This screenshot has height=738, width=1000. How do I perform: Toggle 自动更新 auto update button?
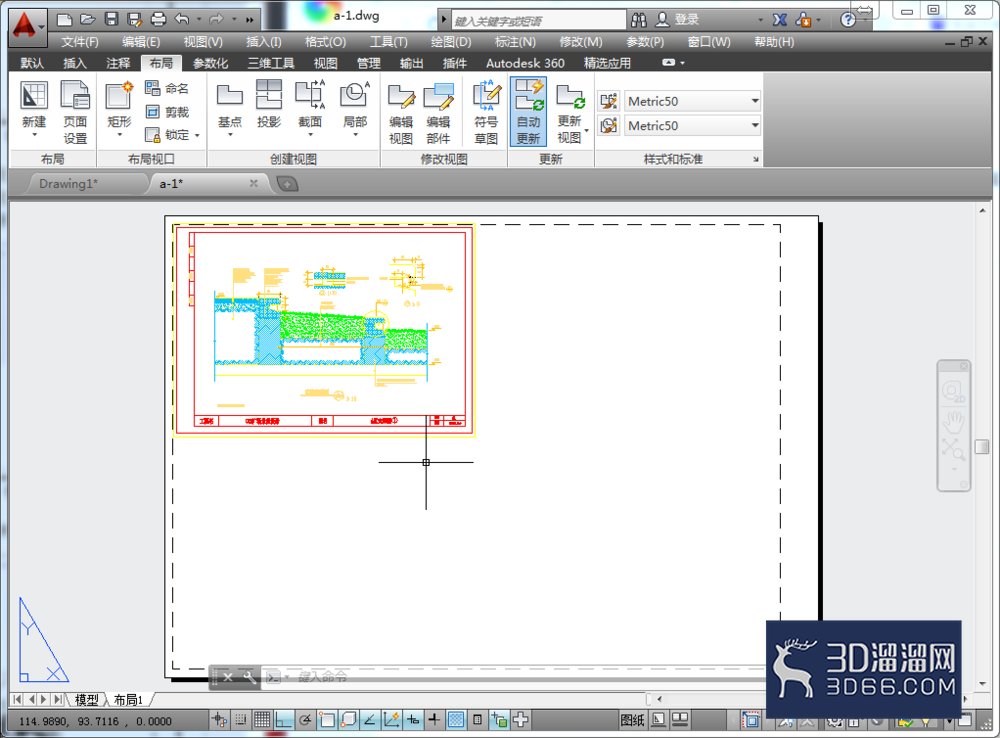pyautogui.click(x=528, y=112)
